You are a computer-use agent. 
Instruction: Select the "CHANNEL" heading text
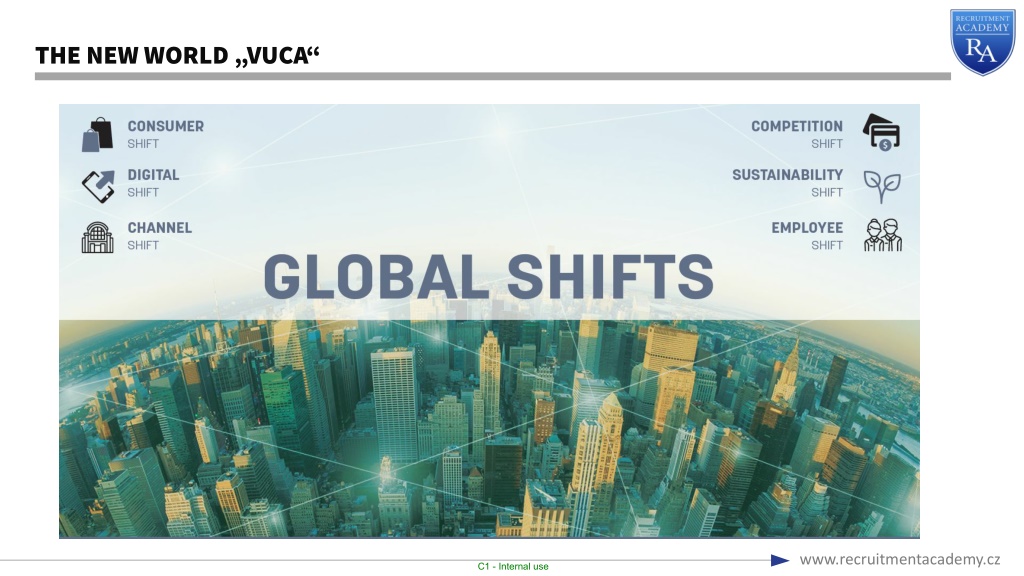(x=159, y=228)
